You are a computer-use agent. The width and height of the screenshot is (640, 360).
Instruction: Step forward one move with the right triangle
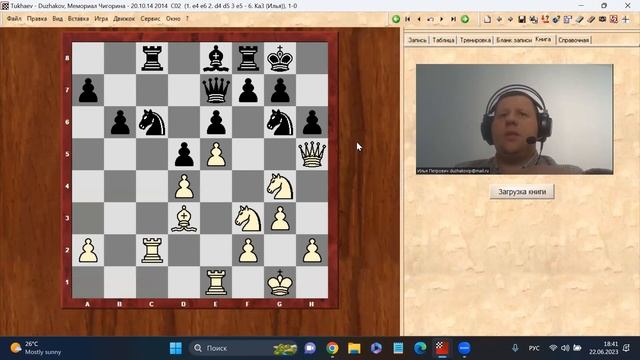pos(442,19)
